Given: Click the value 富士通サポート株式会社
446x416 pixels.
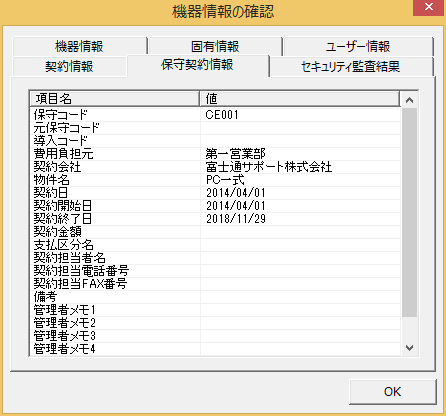Looking at the screenshot, I should click(269, 167).
